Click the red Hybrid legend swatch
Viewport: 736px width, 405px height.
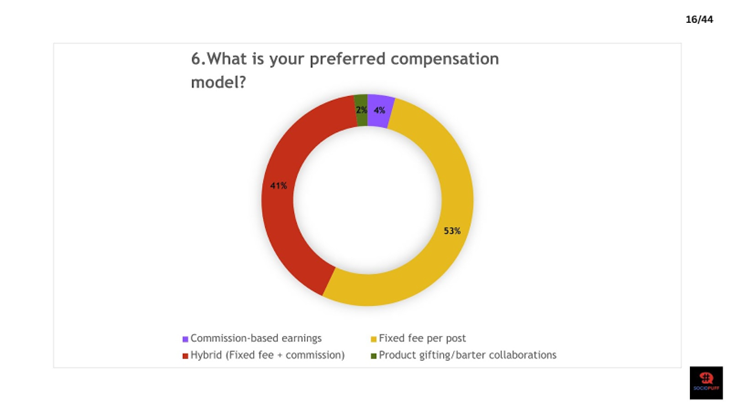point(185,356)
